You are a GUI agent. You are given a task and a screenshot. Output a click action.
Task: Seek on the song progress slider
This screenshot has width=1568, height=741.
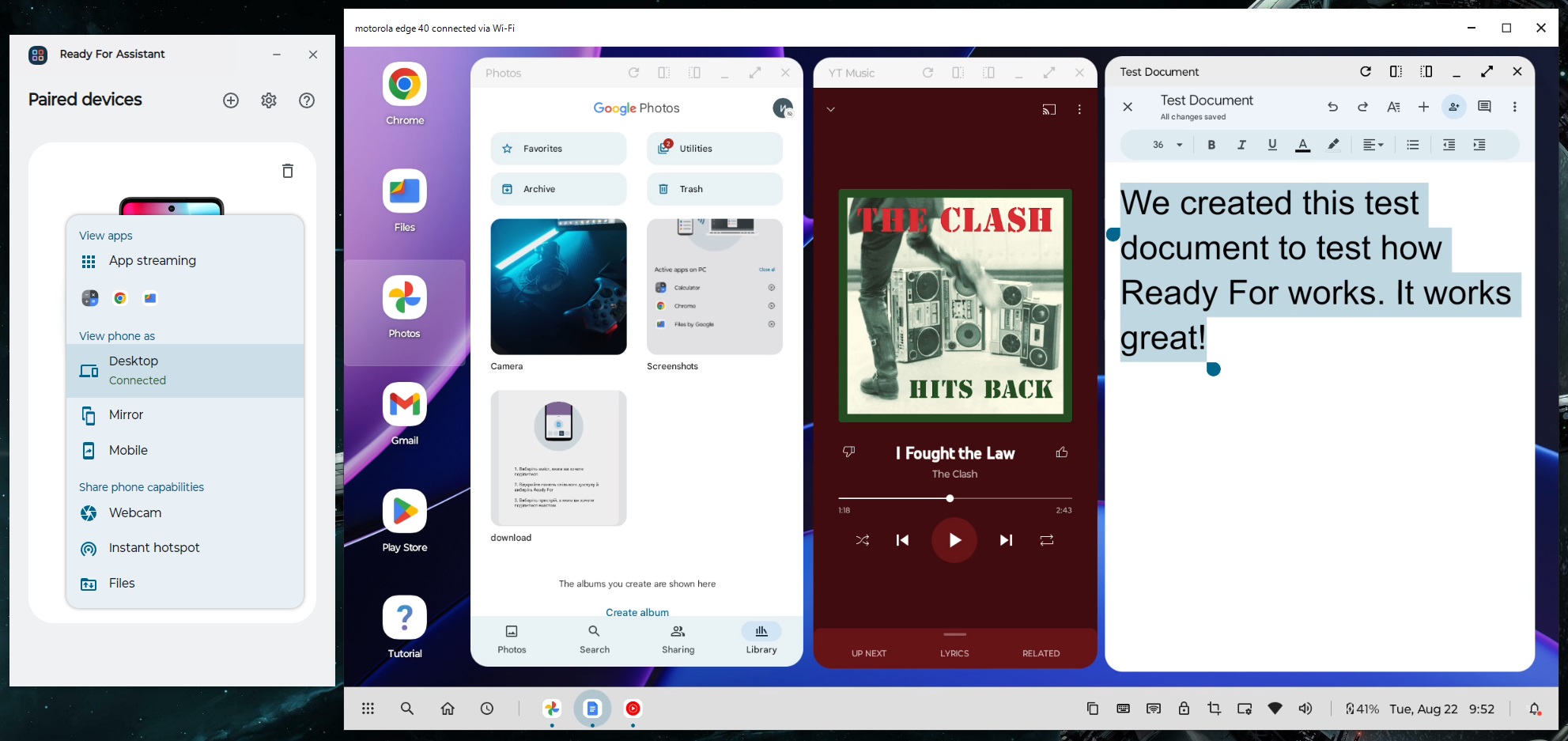tap(955, 498)
